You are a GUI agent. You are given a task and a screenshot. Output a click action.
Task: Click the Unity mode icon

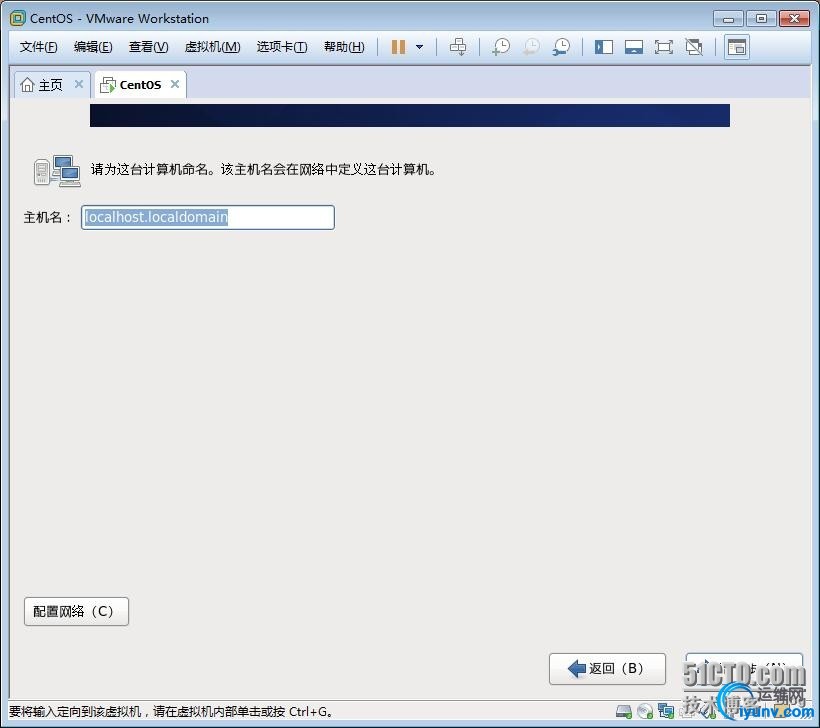coord(694,47)
